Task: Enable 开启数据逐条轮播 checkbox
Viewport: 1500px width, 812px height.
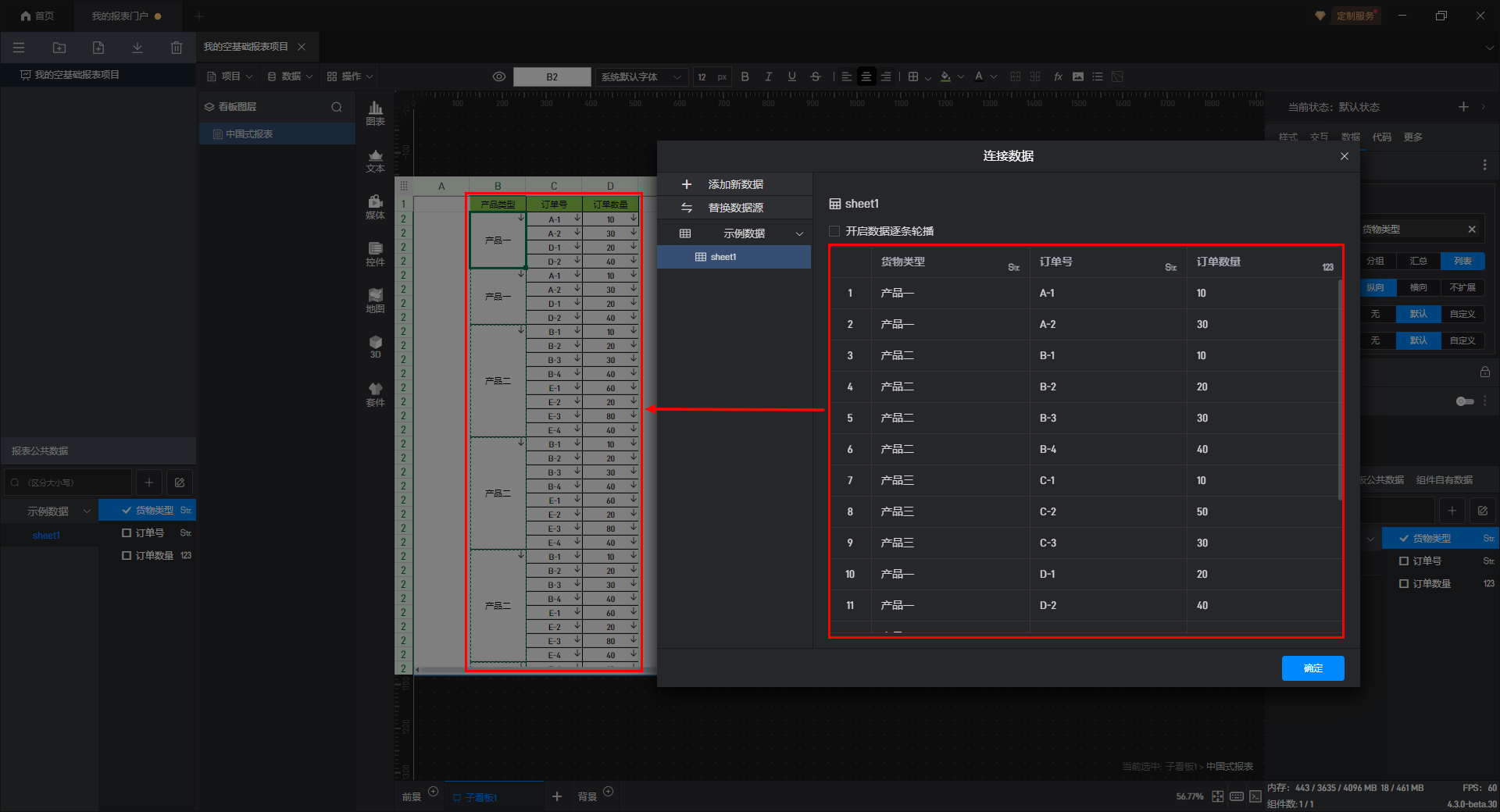Action: [834, 231]
